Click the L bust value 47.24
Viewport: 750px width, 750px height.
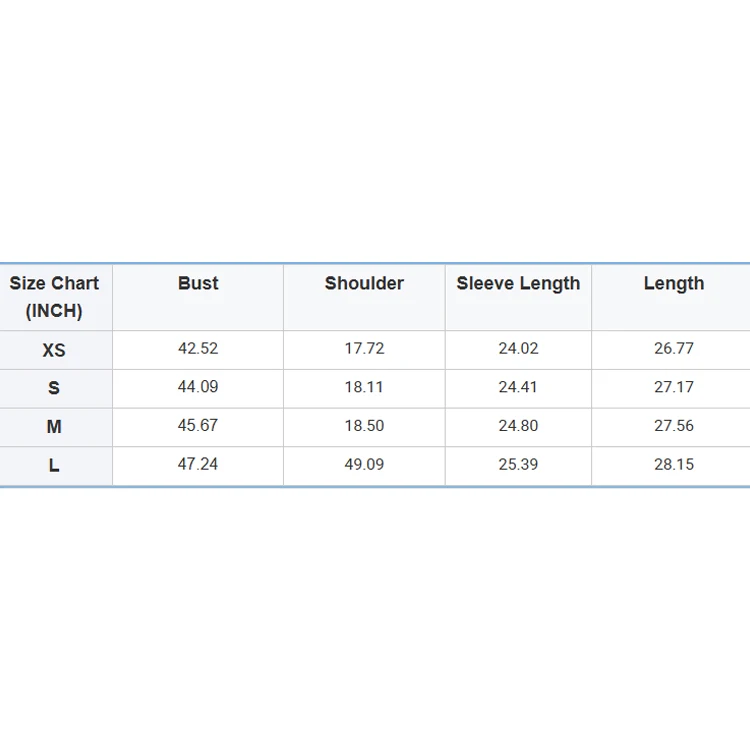(x=198, y=464)
